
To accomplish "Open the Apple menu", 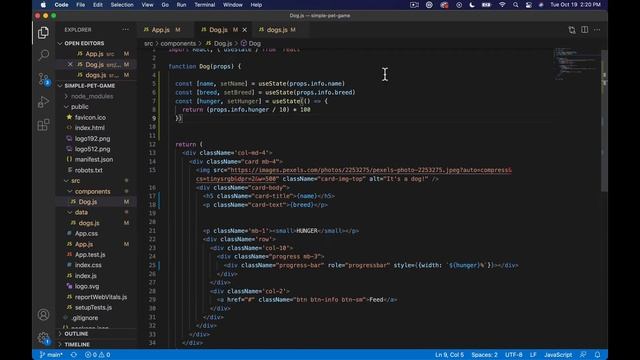I will coord(43,5).
